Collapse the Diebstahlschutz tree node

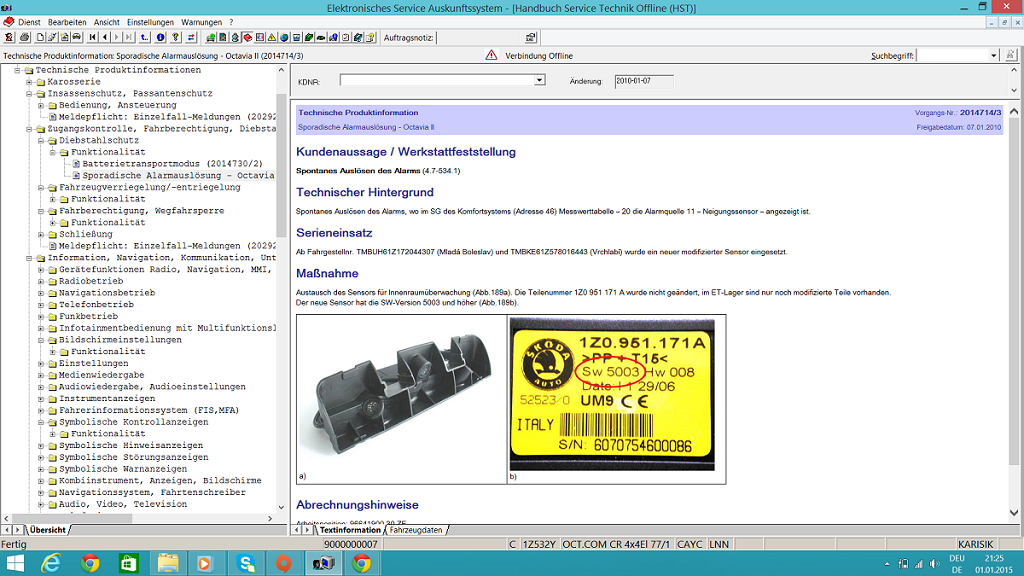[41, 140]
